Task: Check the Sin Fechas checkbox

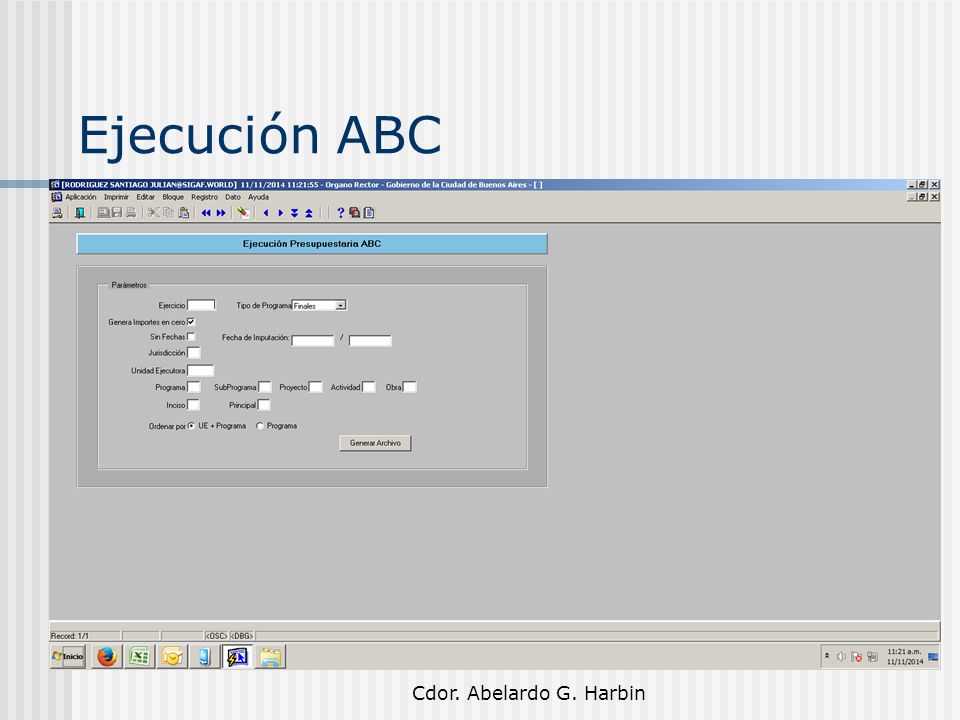Action: pos(191,336)
